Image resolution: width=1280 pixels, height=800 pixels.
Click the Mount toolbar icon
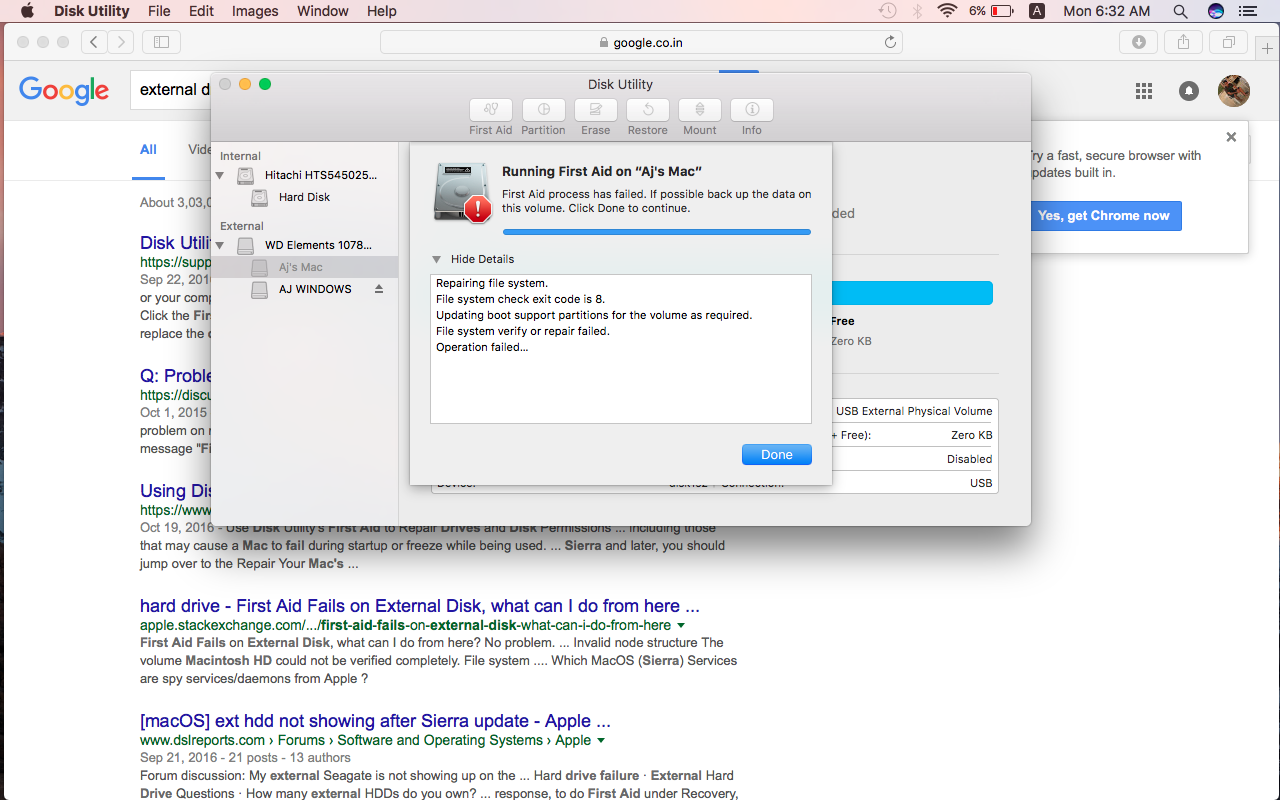click(x=700, y=110)
